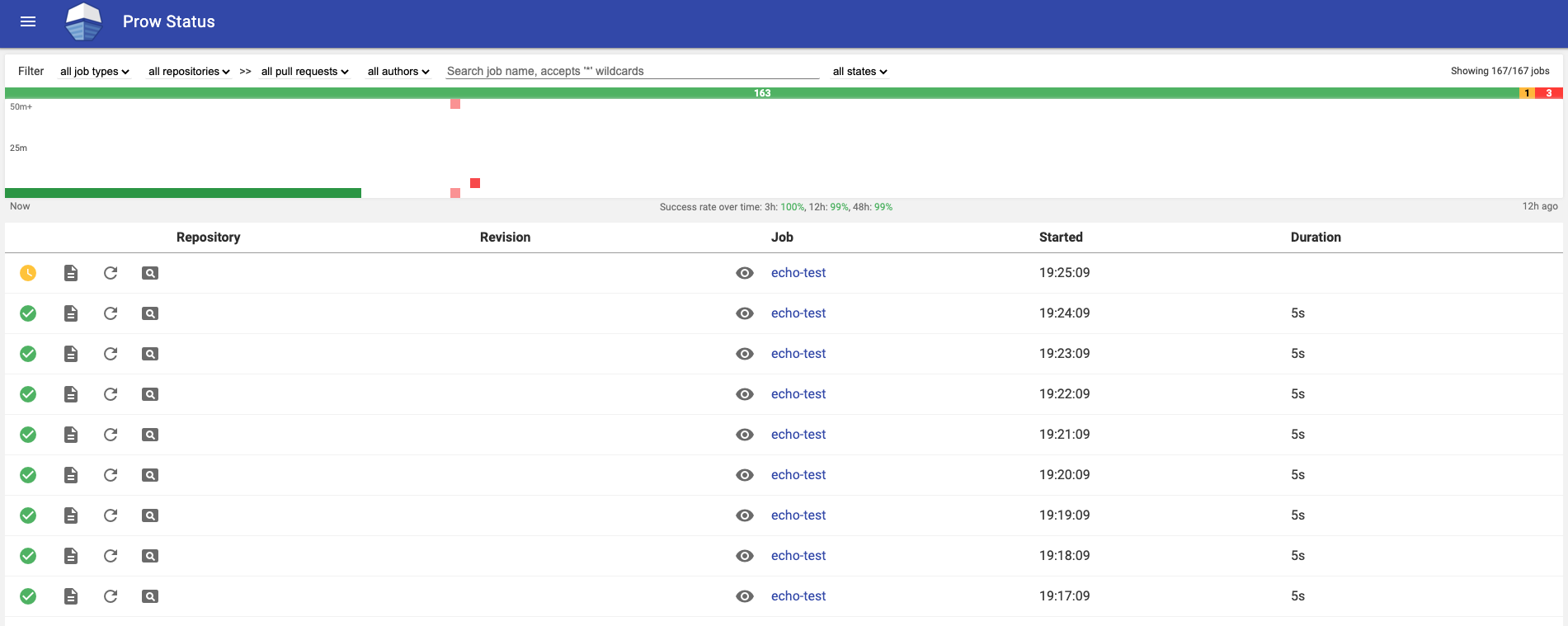Toggle eye icon for the 19:18:09 echo-test

click(745, 556)
